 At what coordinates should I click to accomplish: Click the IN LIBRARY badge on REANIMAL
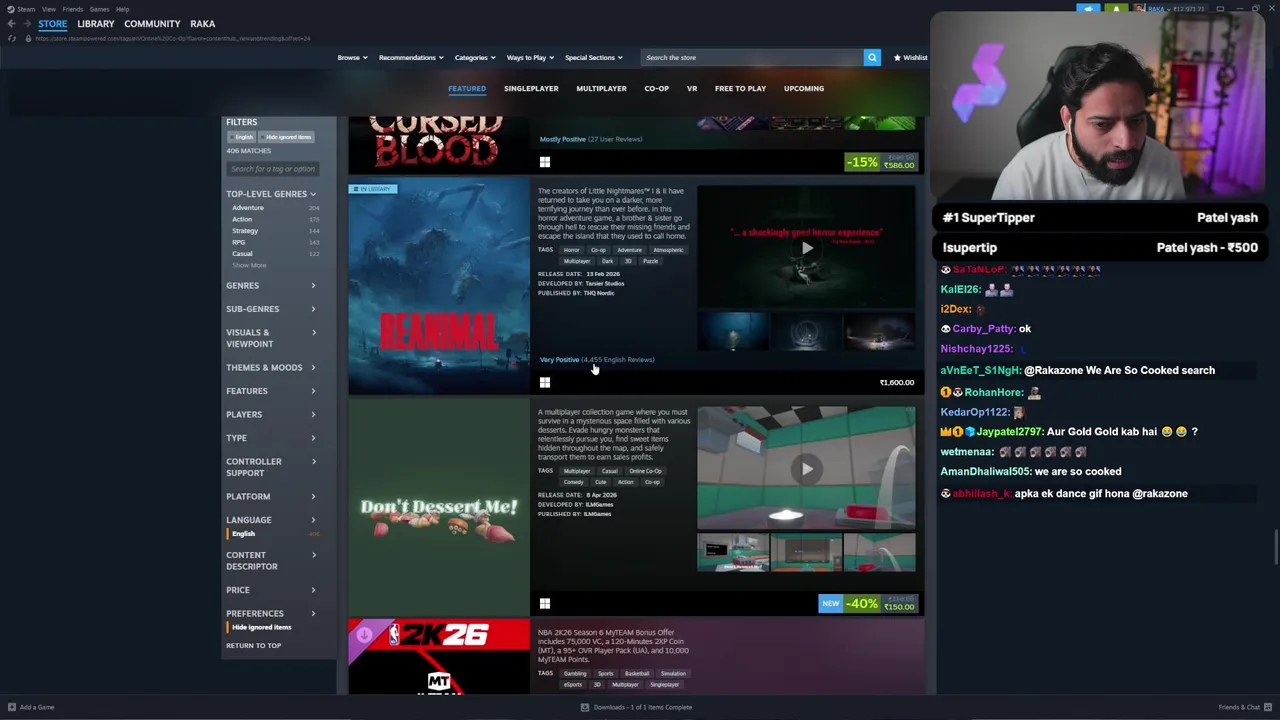click(373, 189)
